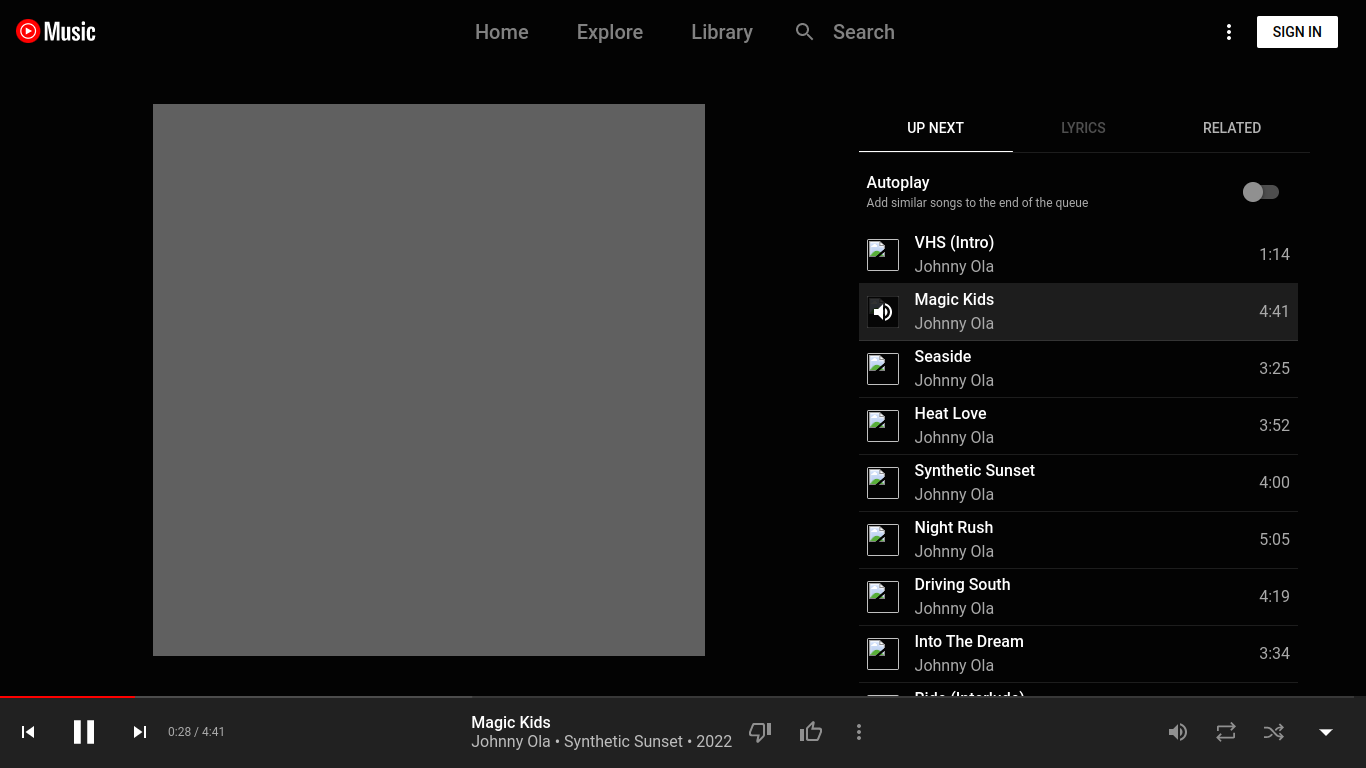Open the top-right three-dot settings menu
This screenshot has width=1366, height=768.
tap(1229, 32)
